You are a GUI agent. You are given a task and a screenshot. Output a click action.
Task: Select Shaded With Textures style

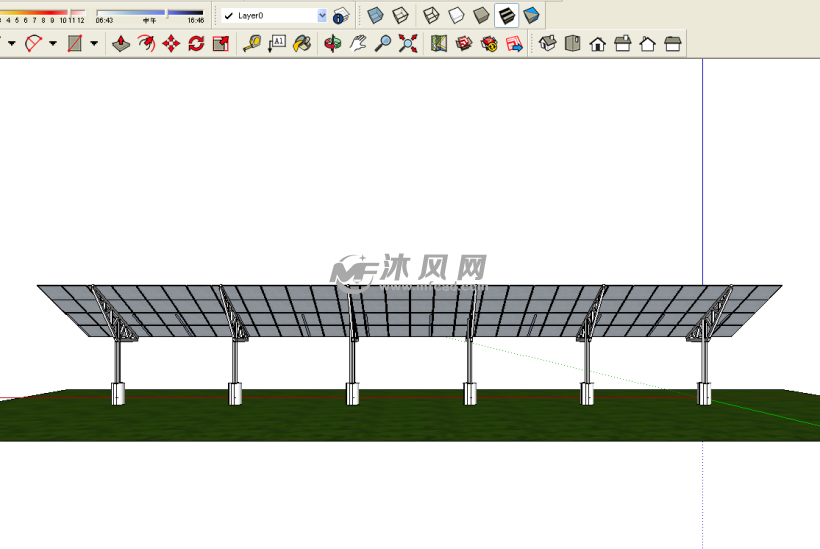pos(506,16)
